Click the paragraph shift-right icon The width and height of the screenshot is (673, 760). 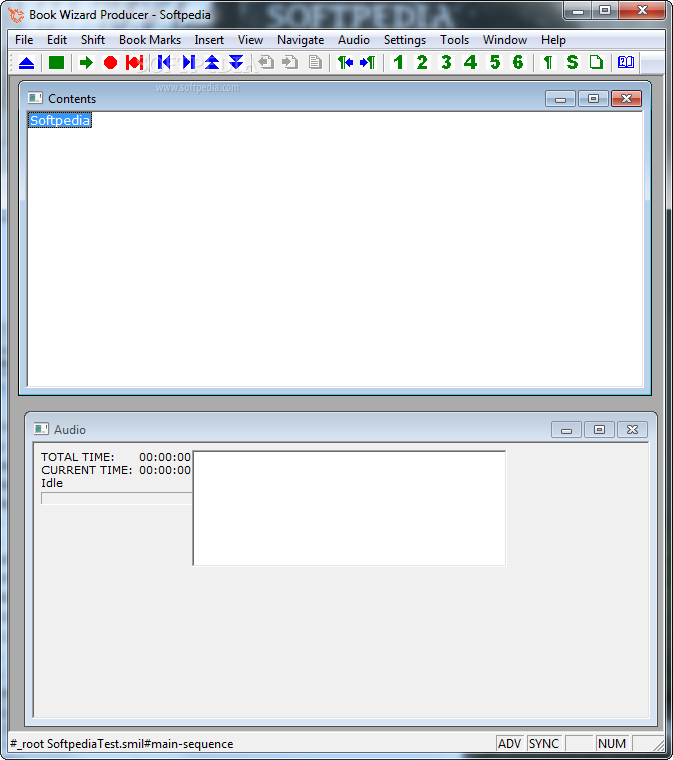click(368, 63)
